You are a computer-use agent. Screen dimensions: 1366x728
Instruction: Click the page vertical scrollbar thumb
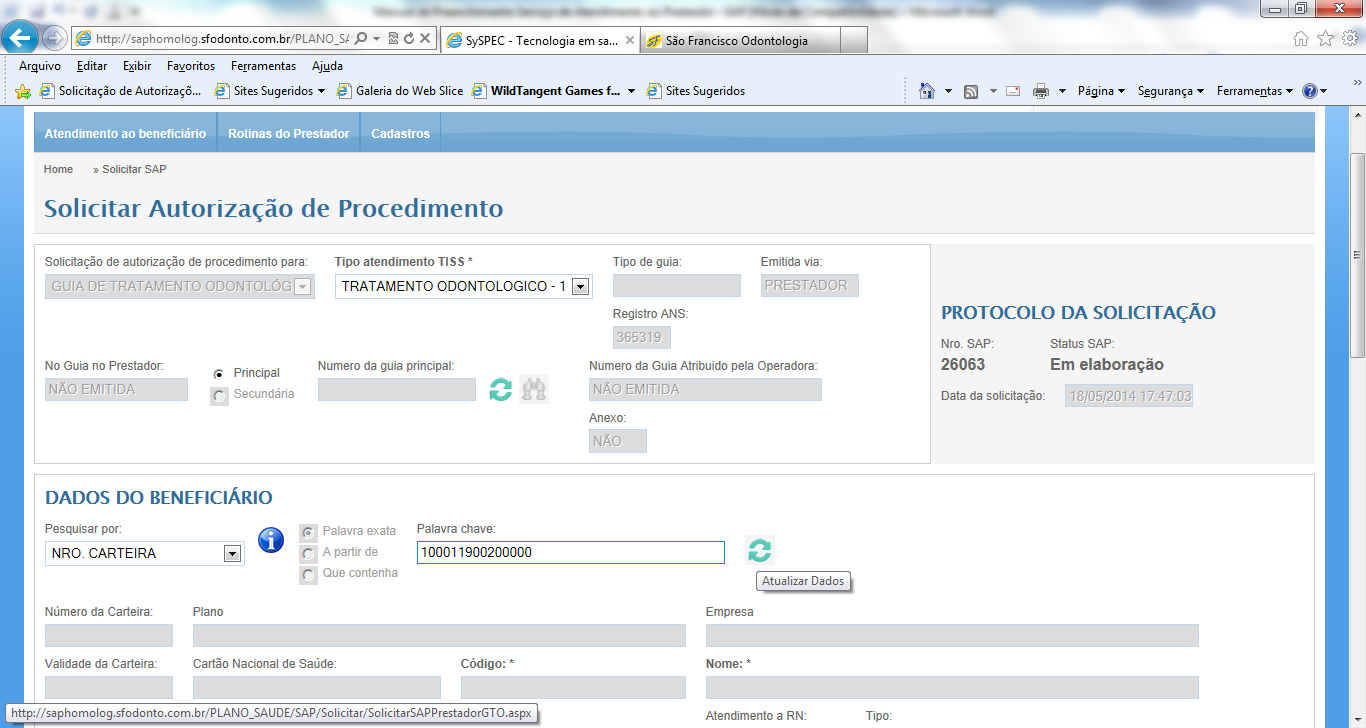pos(1357,255)
